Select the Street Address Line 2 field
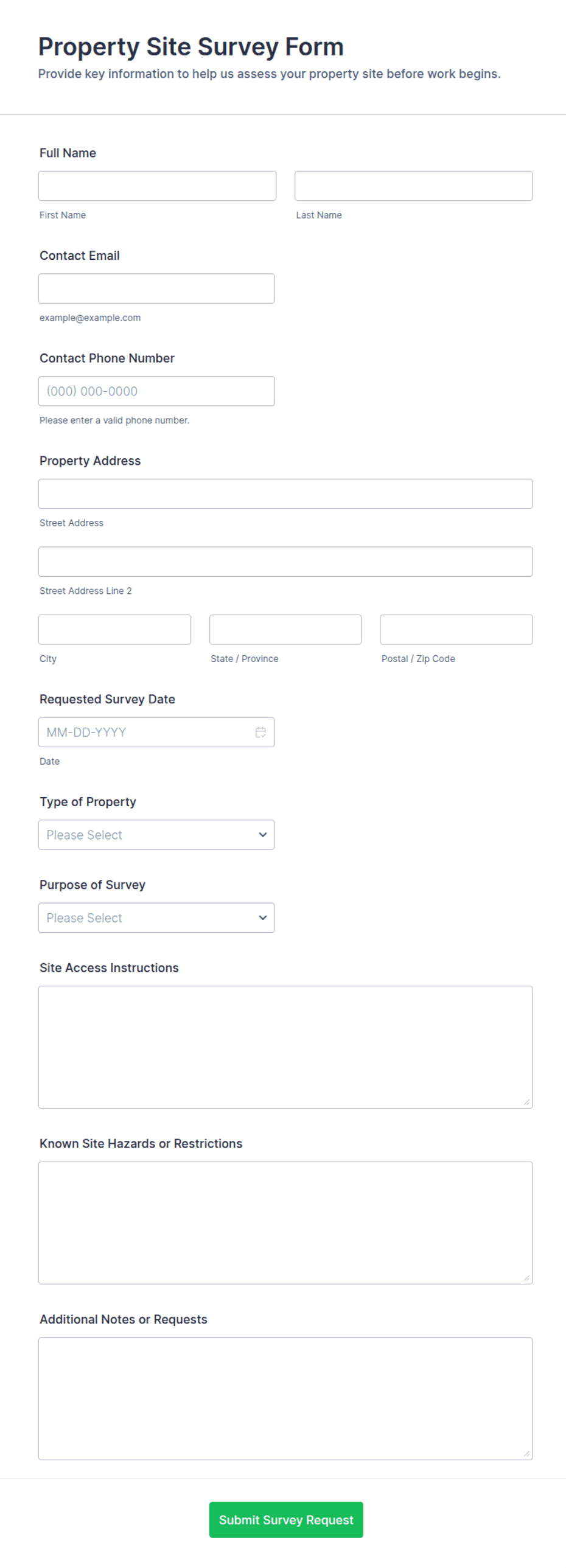 click(x=285, y=561)
